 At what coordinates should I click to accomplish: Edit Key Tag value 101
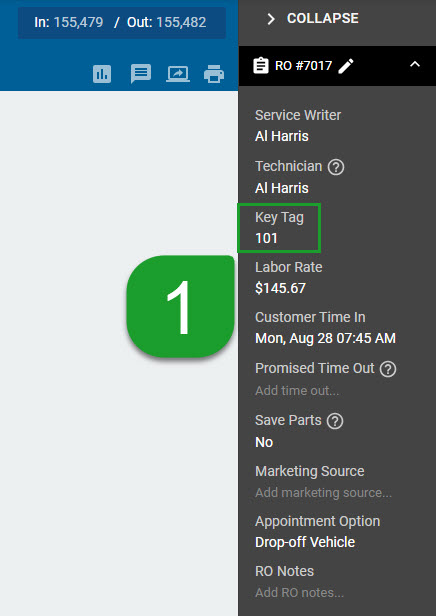click(x=266, y=238)
